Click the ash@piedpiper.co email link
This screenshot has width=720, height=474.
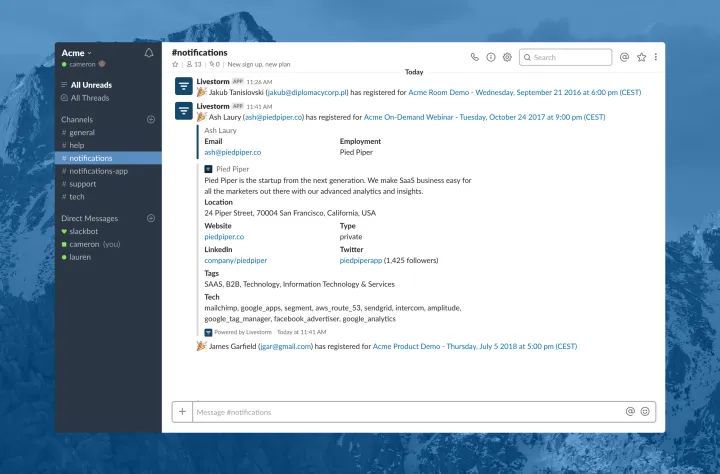[x=232, y=152]
